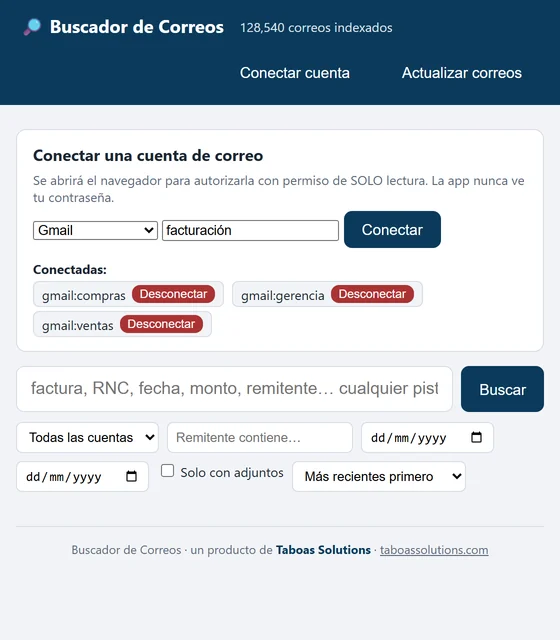Expand Todas las cuentas dropdown
Image resolution: width=560 pixels, height=640 pixels.
87,437
